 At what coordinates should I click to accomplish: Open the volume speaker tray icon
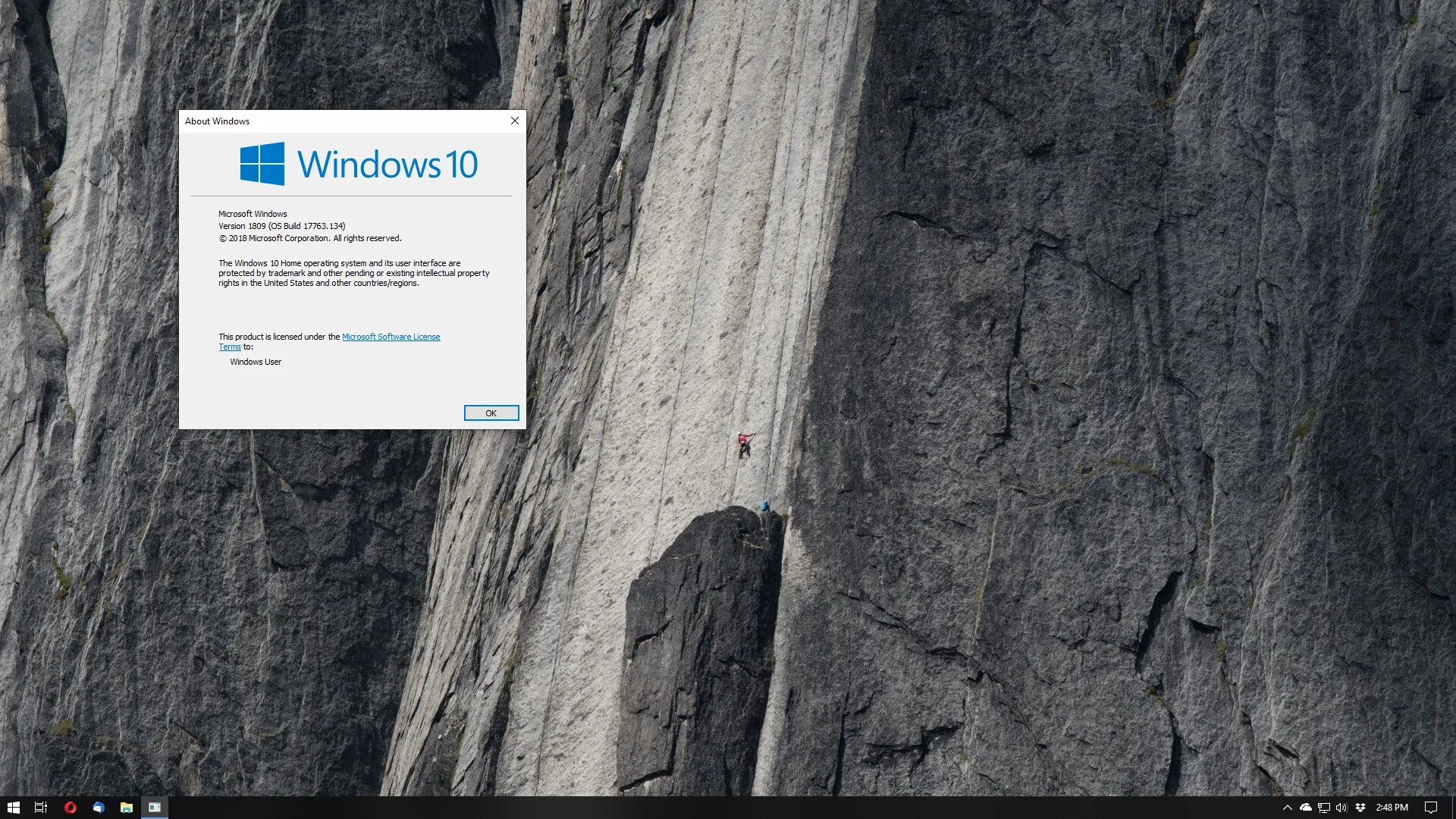[x=1341, y=808]
